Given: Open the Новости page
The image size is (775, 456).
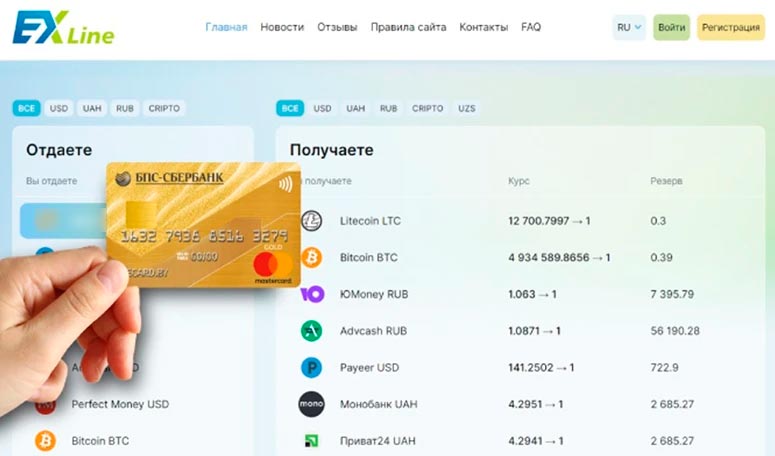Looking at the screenshot, I should coord(282,27).
